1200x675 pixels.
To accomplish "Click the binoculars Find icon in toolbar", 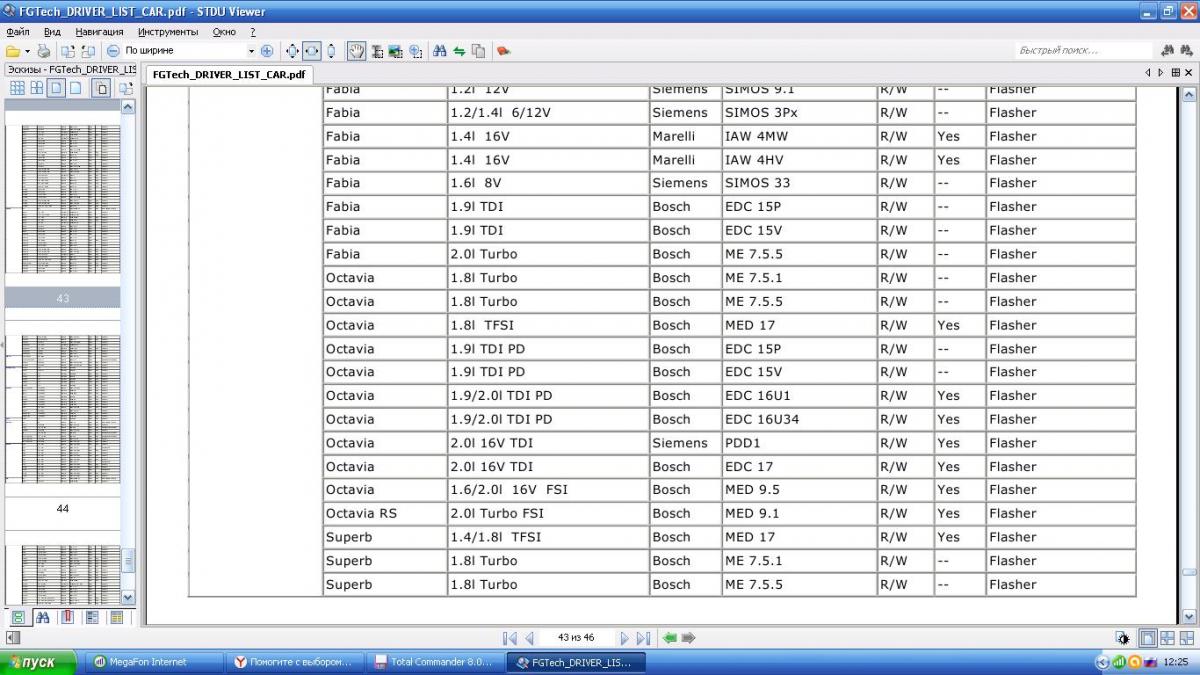I will click(439, 50).
